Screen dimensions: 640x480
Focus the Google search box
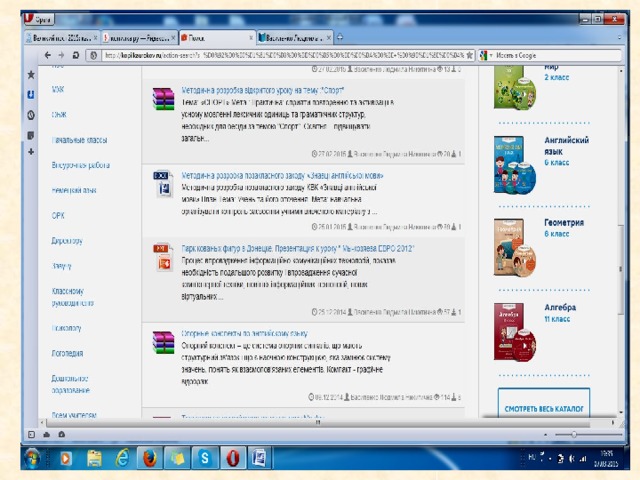(x=558, y=55)
